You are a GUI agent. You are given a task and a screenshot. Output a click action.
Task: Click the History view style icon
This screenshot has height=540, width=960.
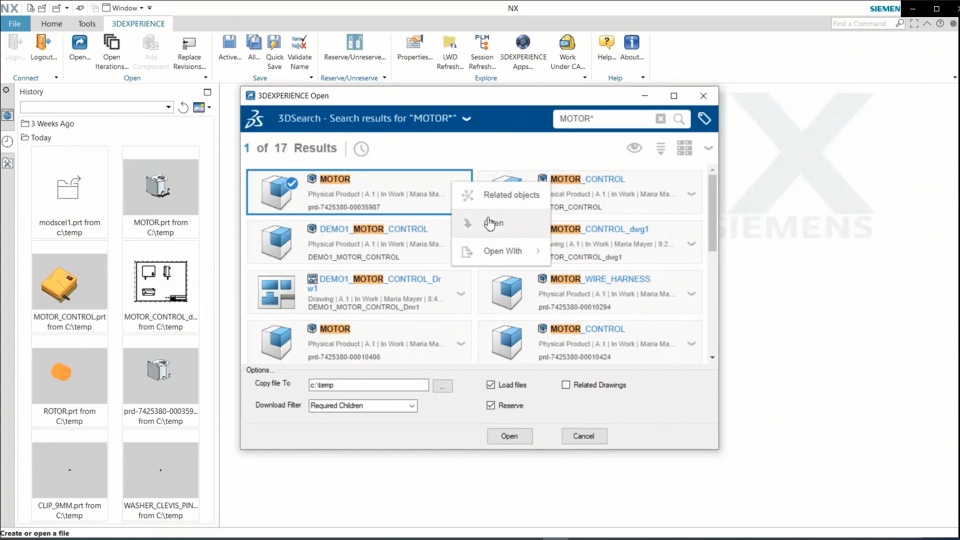(199, 107)
